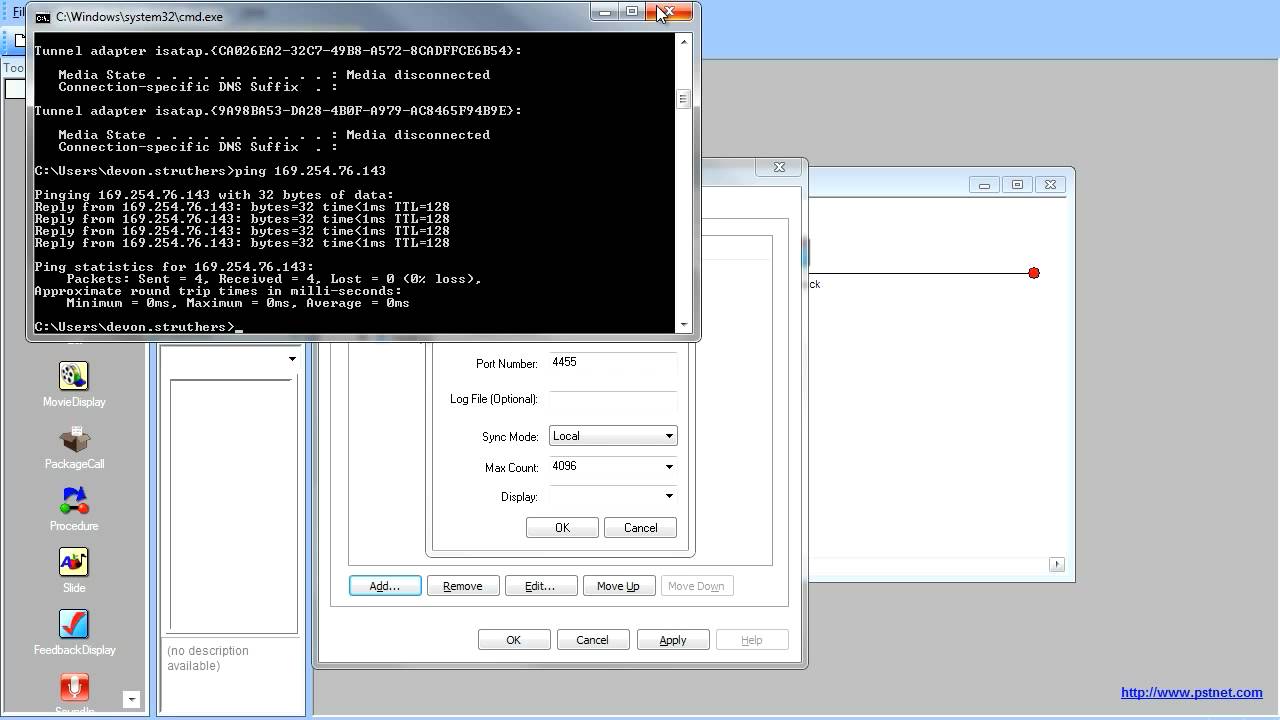Open the Display dropdown

coord(669,497)
